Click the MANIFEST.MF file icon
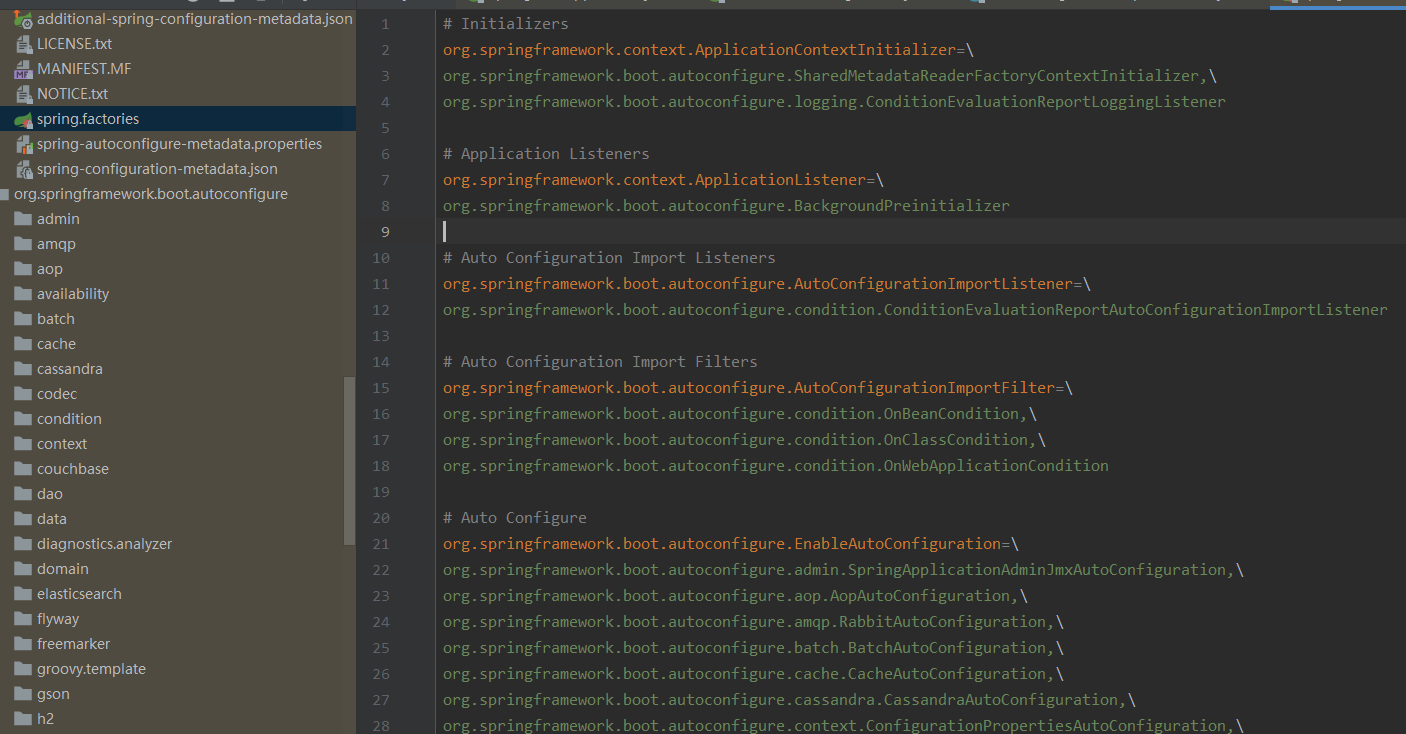Viewport: 1406px width, 734px height. click(x=23, y=69)
